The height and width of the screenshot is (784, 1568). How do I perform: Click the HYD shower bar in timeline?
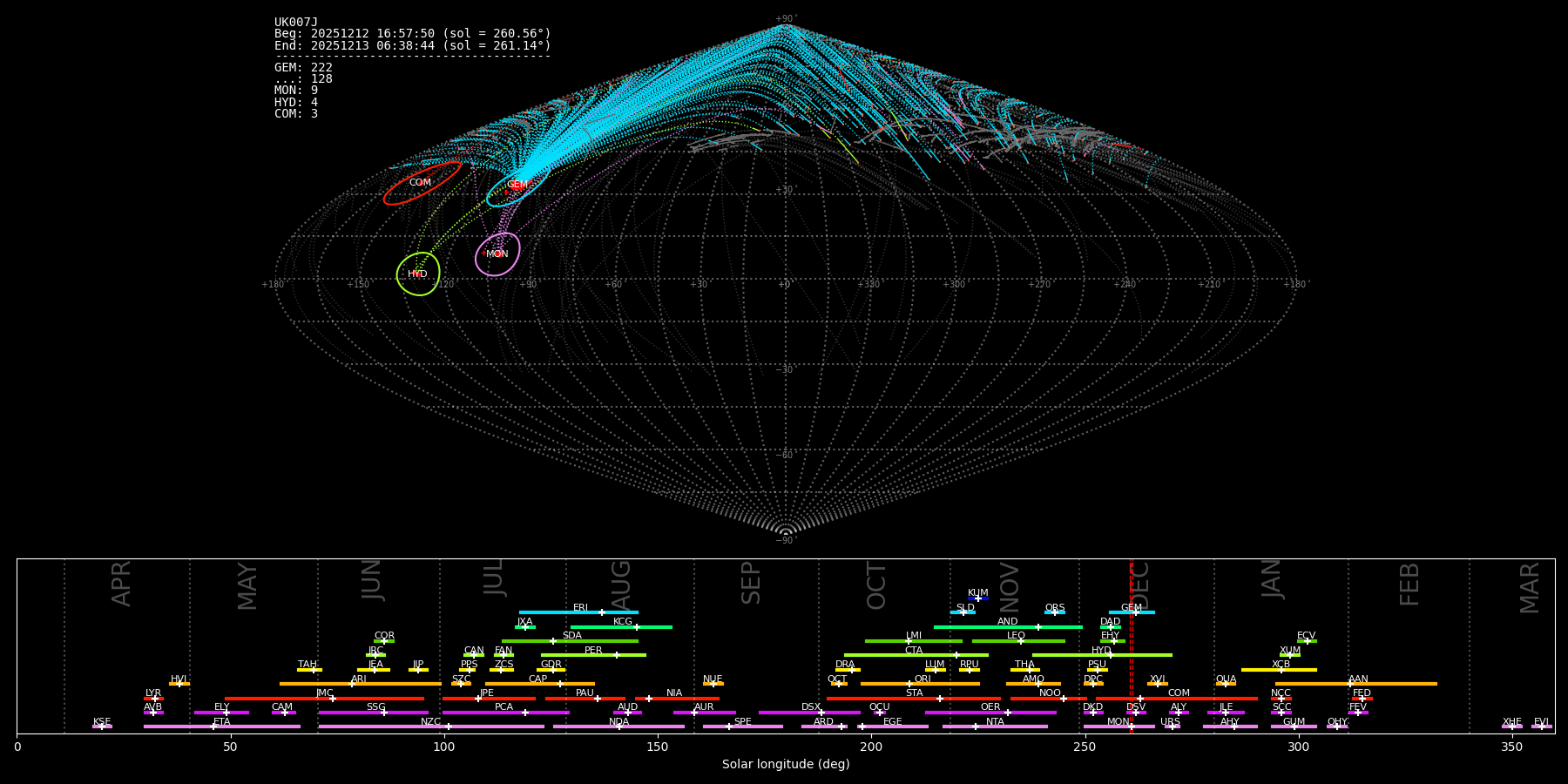[1102, 655]
